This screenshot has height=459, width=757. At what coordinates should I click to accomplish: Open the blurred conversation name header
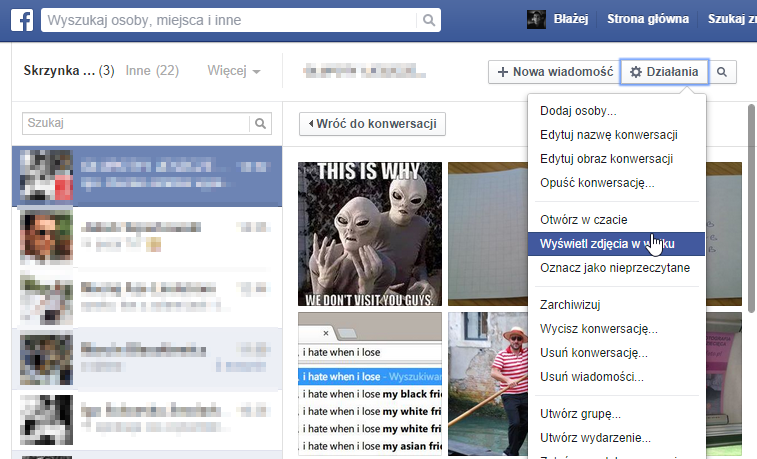click(x=364, y=71)
